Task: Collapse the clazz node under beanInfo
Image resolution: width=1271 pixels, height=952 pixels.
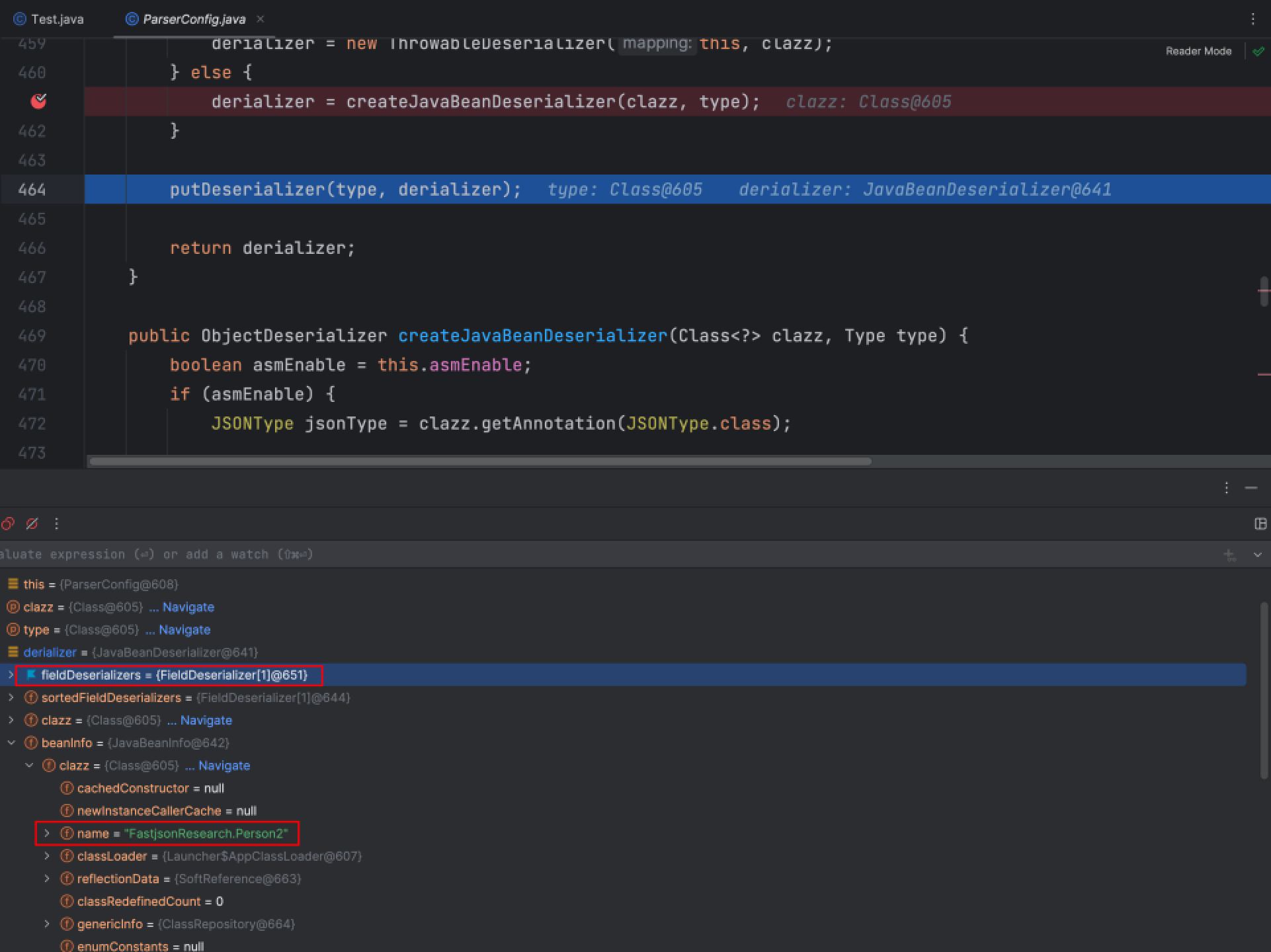Action: [29, 766]
